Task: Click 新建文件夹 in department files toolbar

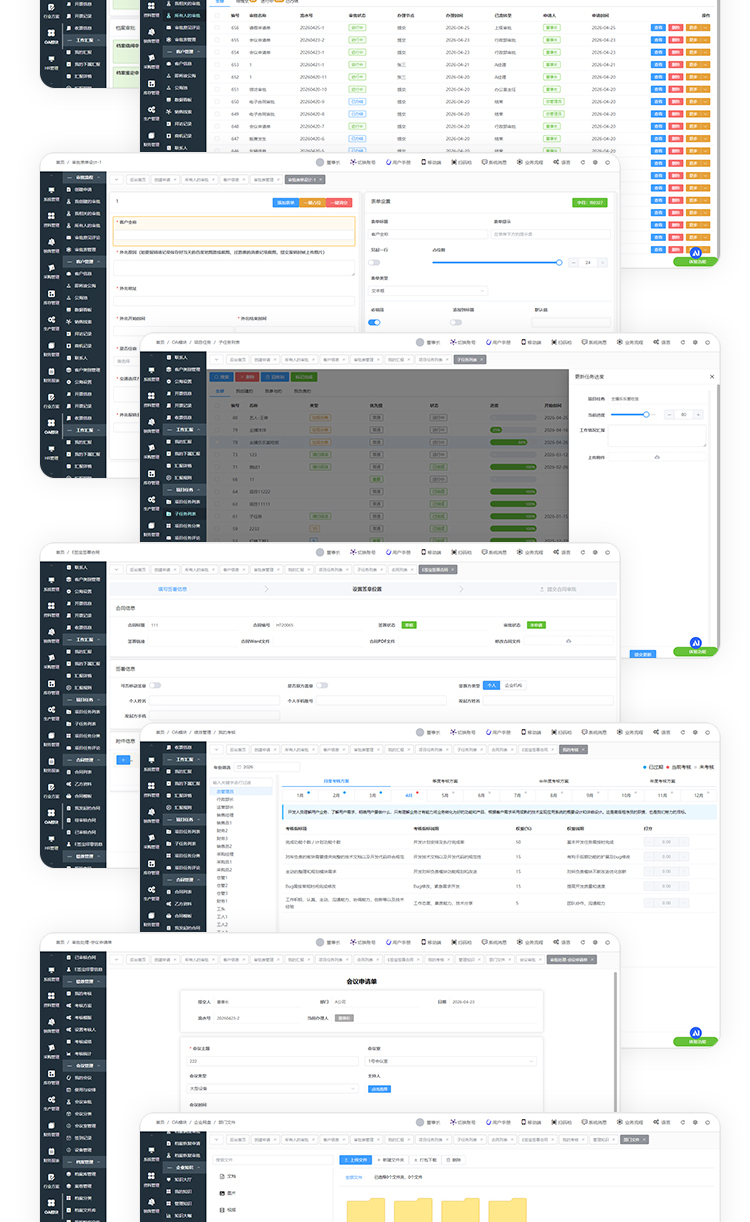Action: pyautogui.click(x=391, y=1160)
